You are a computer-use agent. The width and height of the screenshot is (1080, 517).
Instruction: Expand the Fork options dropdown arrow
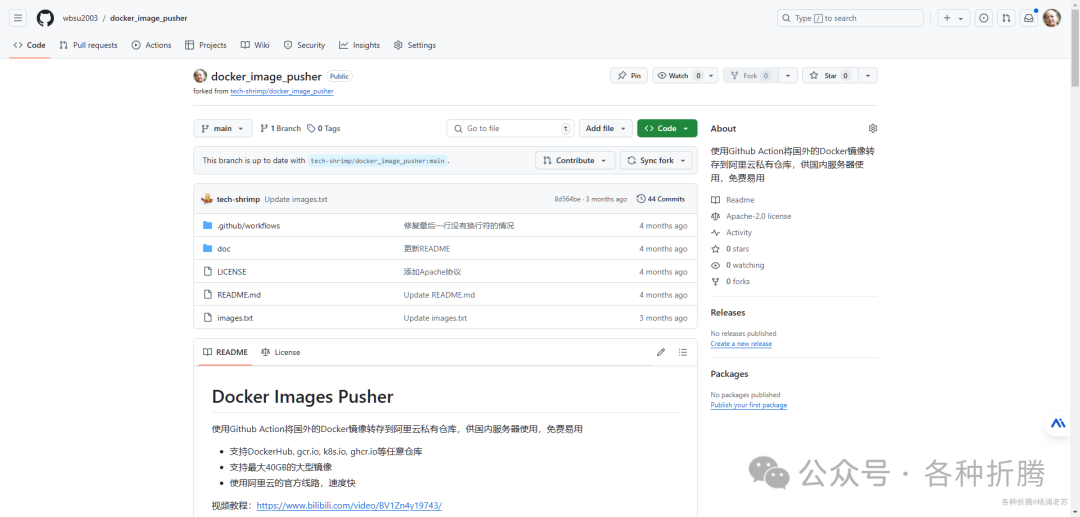[x=788, y=76]
